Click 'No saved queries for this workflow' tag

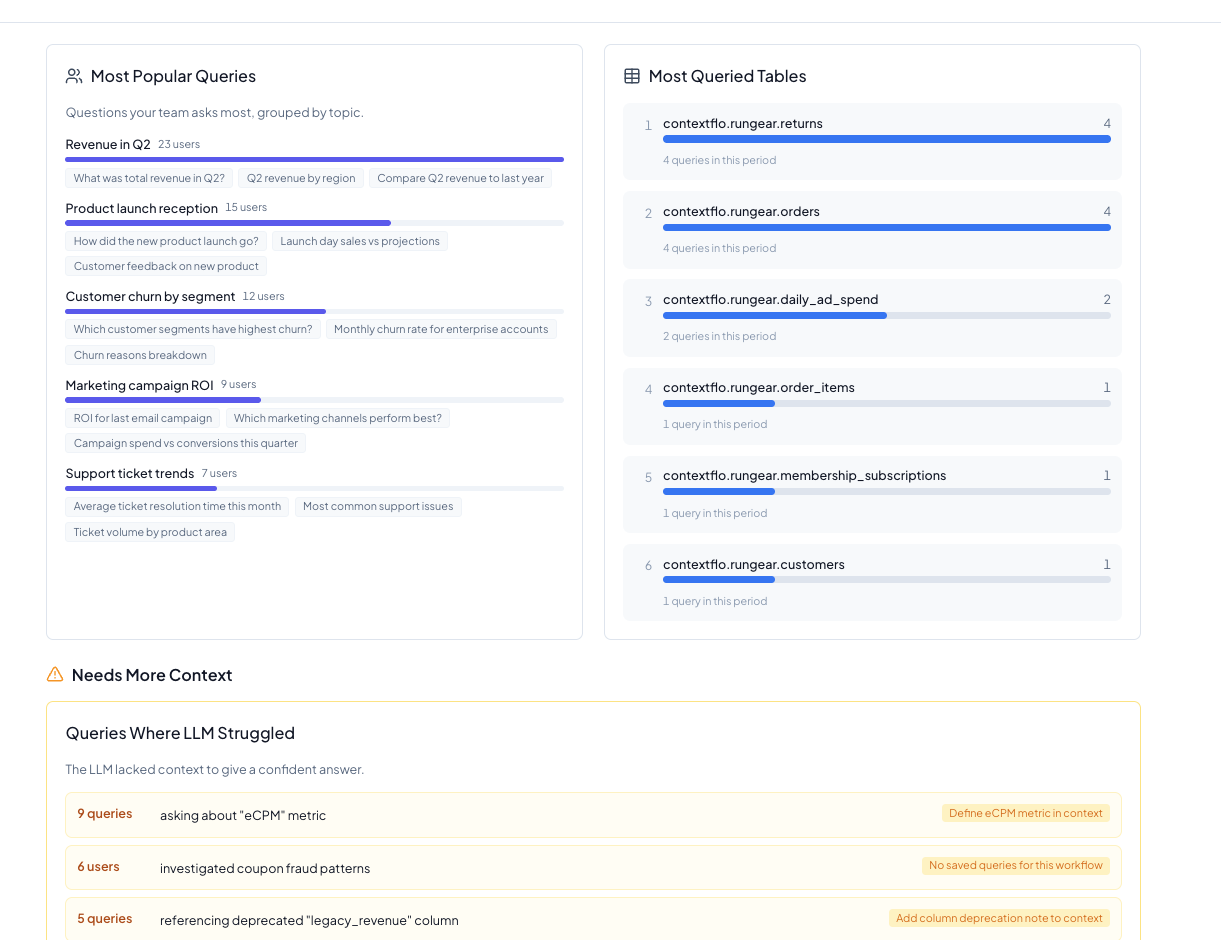coord(1016,865)
